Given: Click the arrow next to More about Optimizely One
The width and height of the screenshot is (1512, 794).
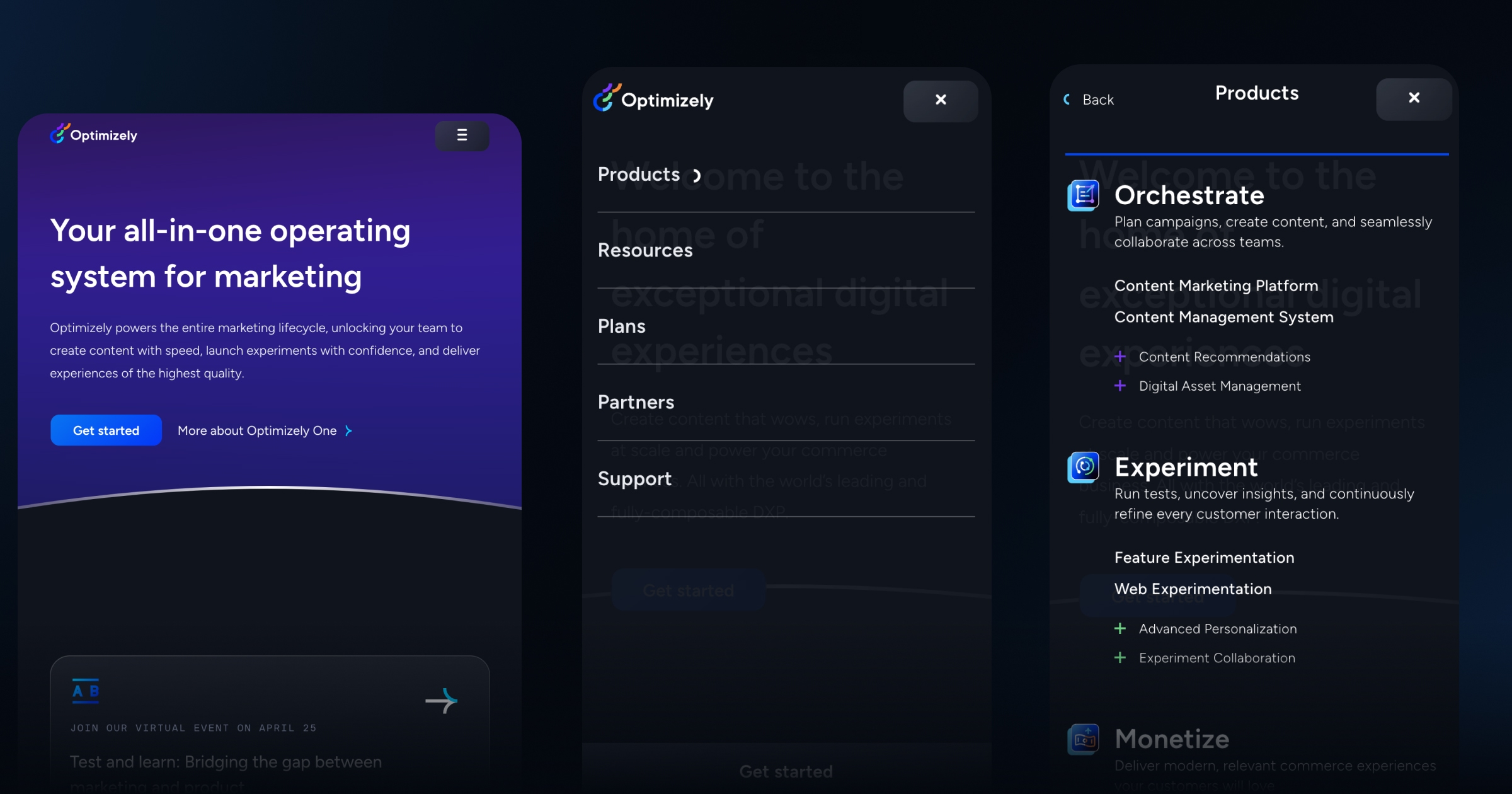Looking at the screenshot, I should 348,430.
